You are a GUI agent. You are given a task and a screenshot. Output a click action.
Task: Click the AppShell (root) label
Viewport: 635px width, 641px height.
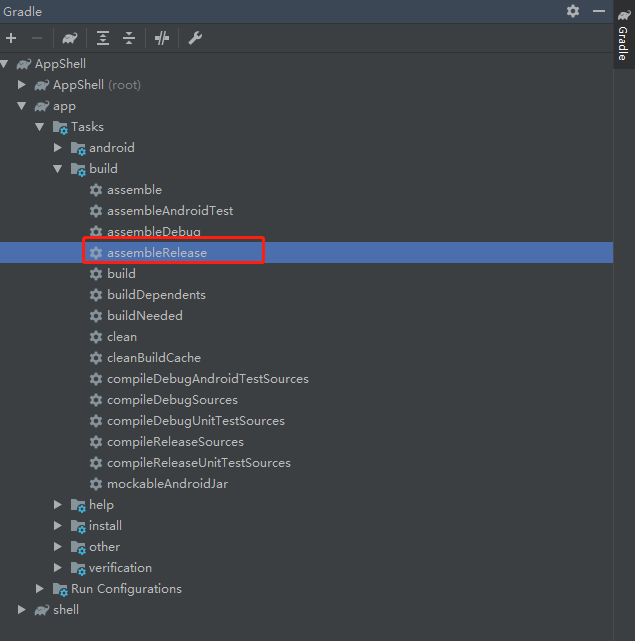pos(97,85)
